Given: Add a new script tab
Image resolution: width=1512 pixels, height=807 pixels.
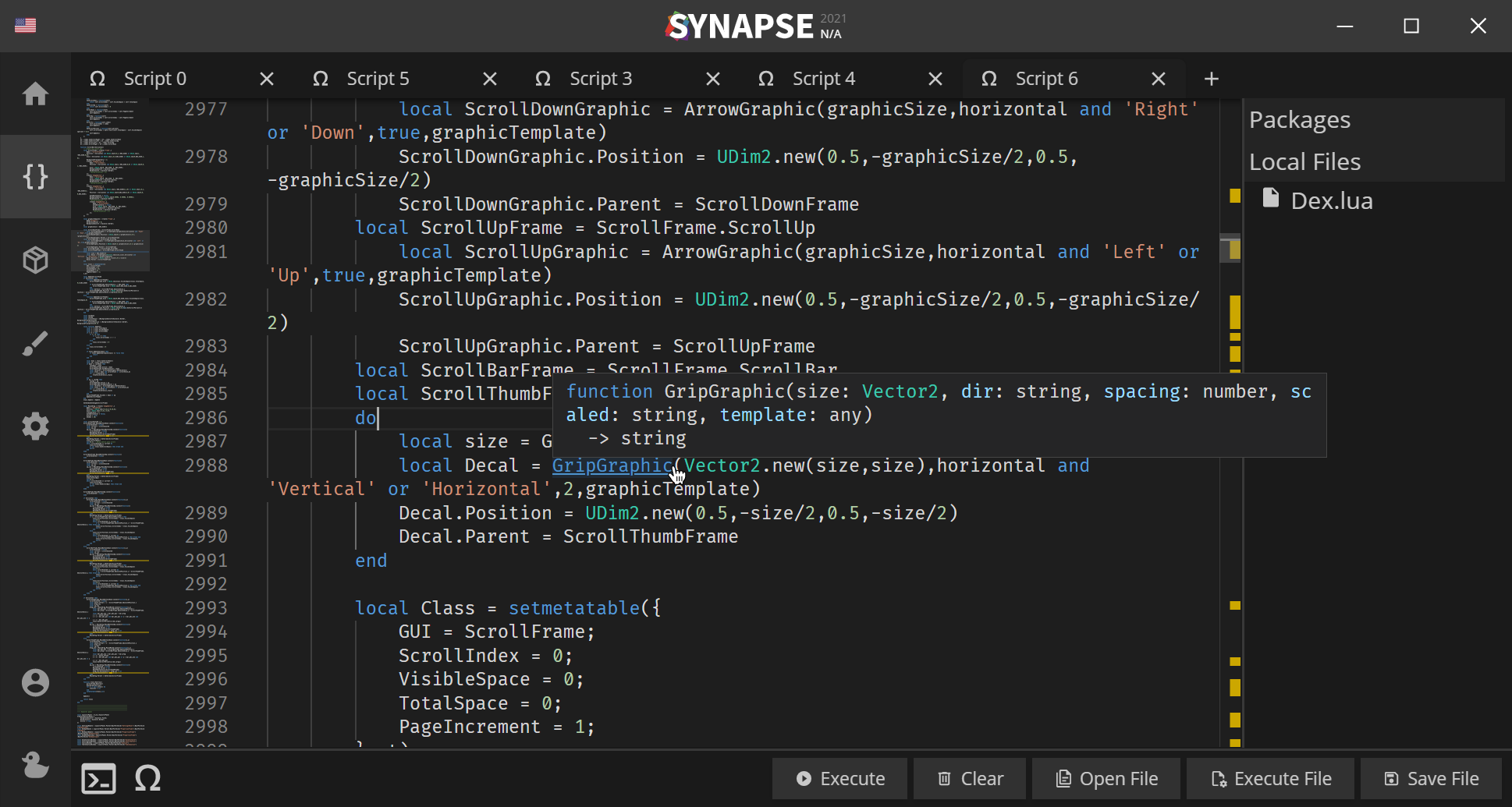Looking at the screenshot, I should pyautogui.click(x=1211, y=79).
